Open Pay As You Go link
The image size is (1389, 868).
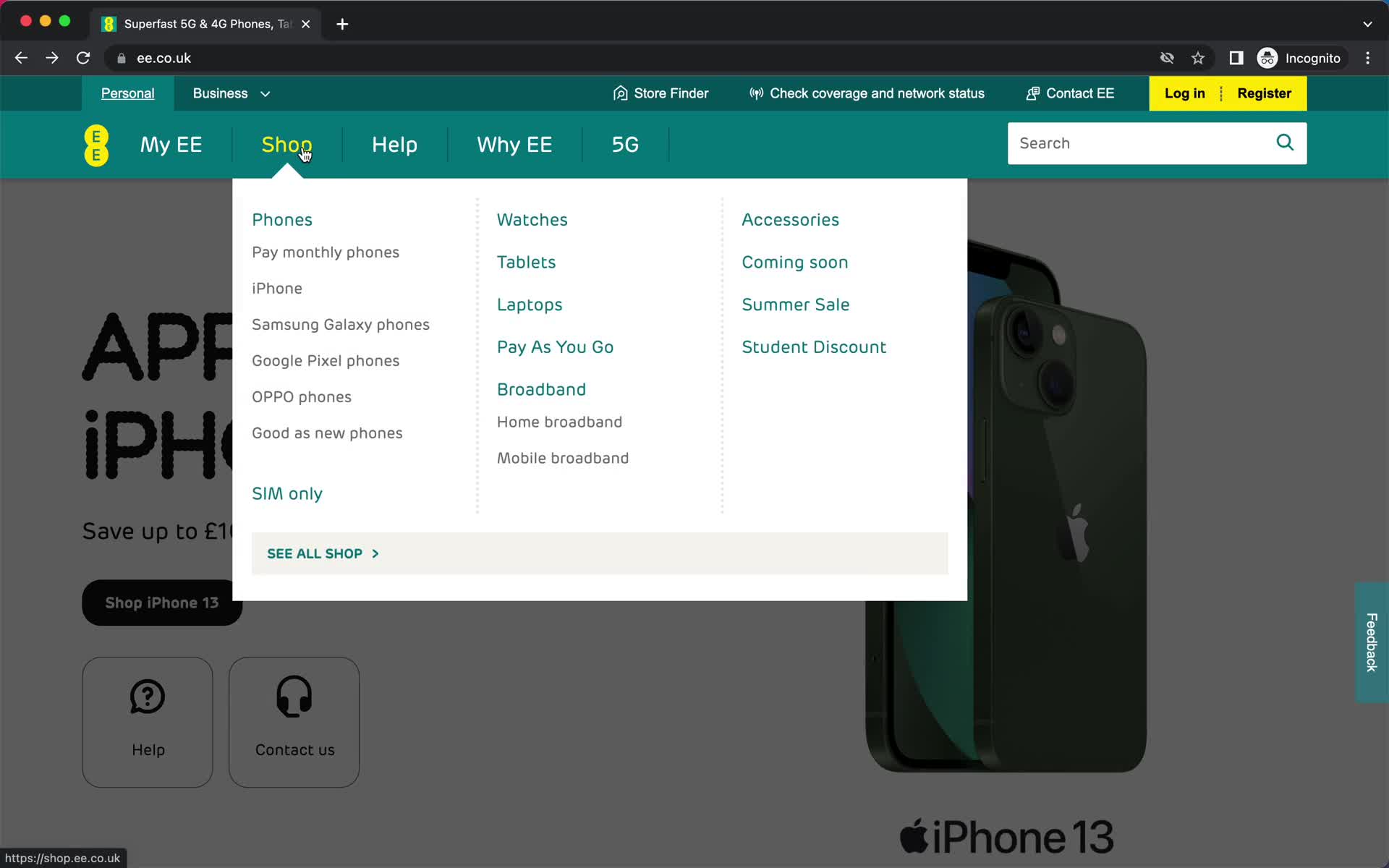tap(556, 347)
